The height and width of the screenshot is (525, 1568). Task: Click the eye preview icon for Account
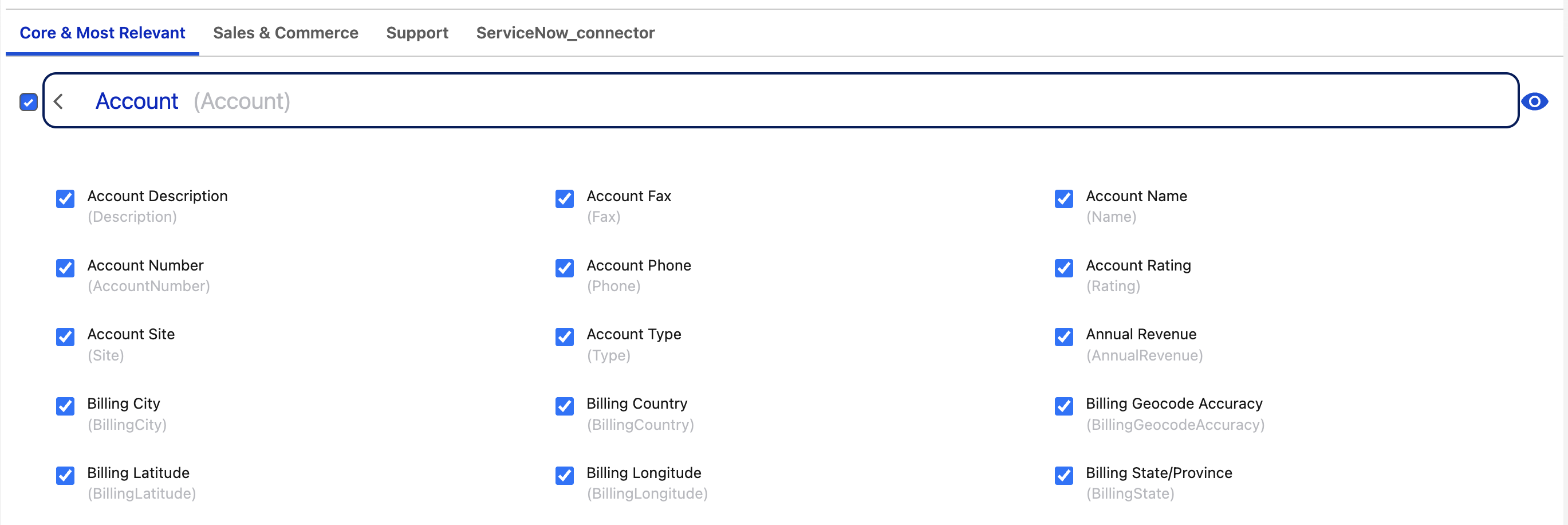pos(1534,101)
